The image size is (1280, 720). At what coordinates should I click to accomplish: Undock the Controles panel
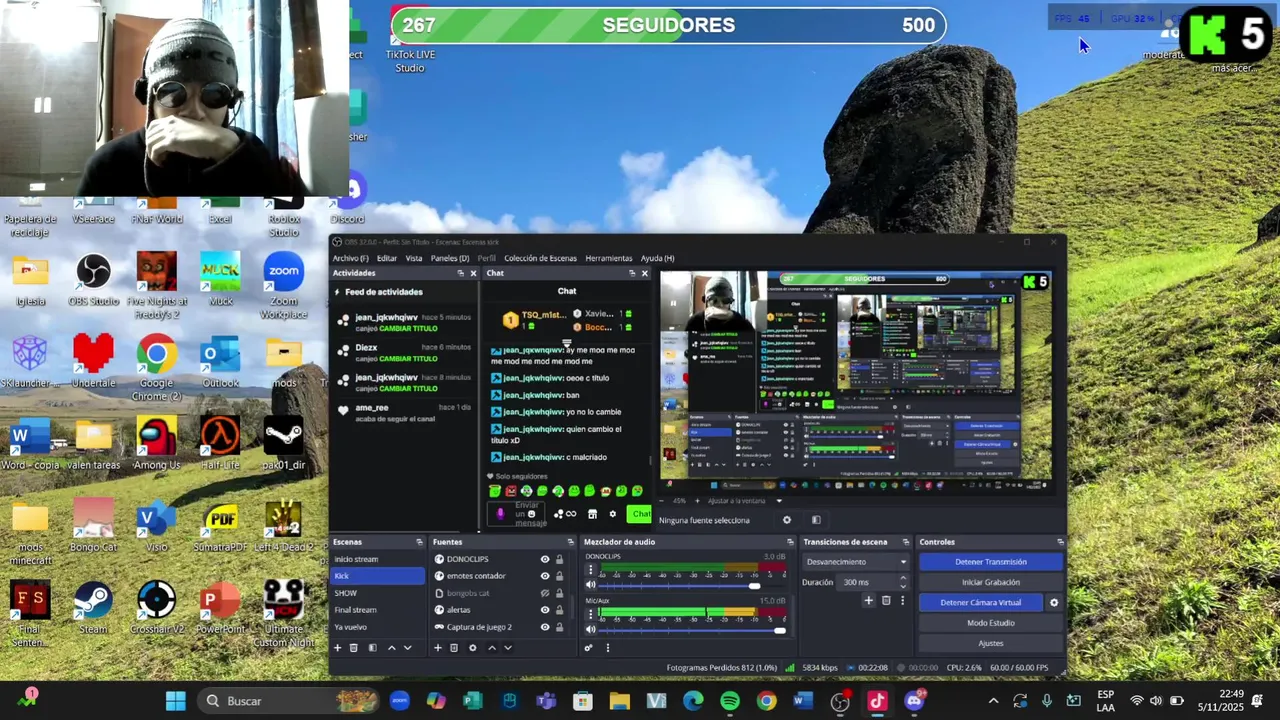pyautogui.click(x=1060, y=542)
